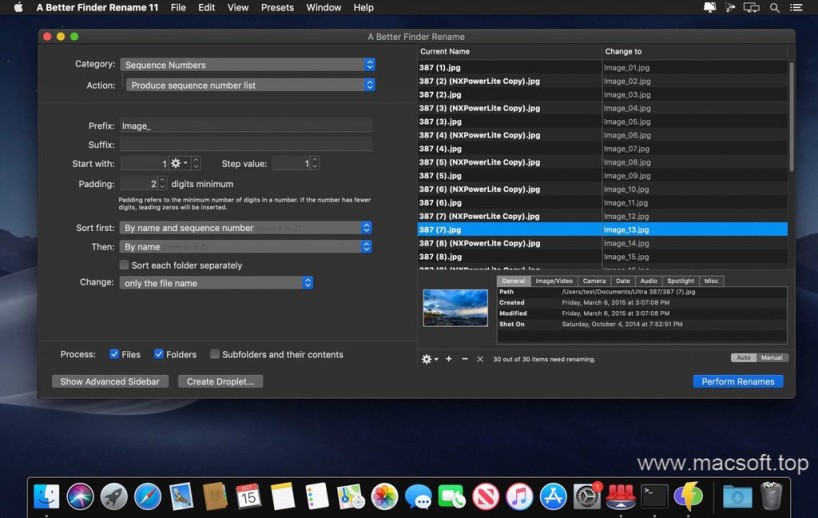Open the Presets menu in menu bar
The image size is (818, 518).
point(277,8)
